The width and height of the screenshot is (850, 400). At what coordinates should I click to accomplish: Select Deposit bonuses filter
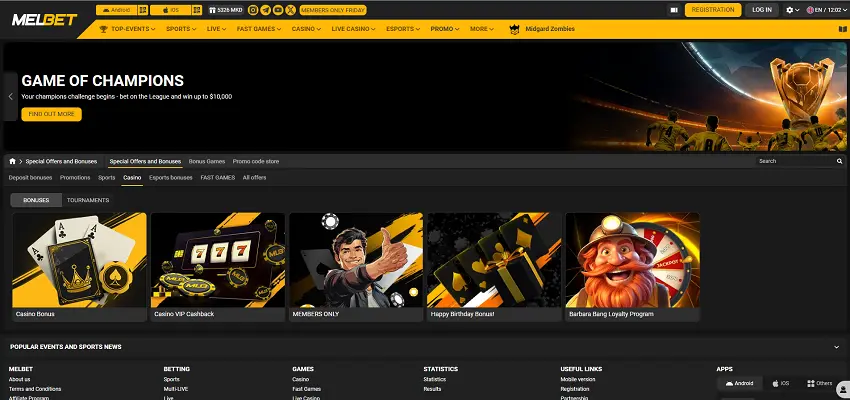pos(30,178)
